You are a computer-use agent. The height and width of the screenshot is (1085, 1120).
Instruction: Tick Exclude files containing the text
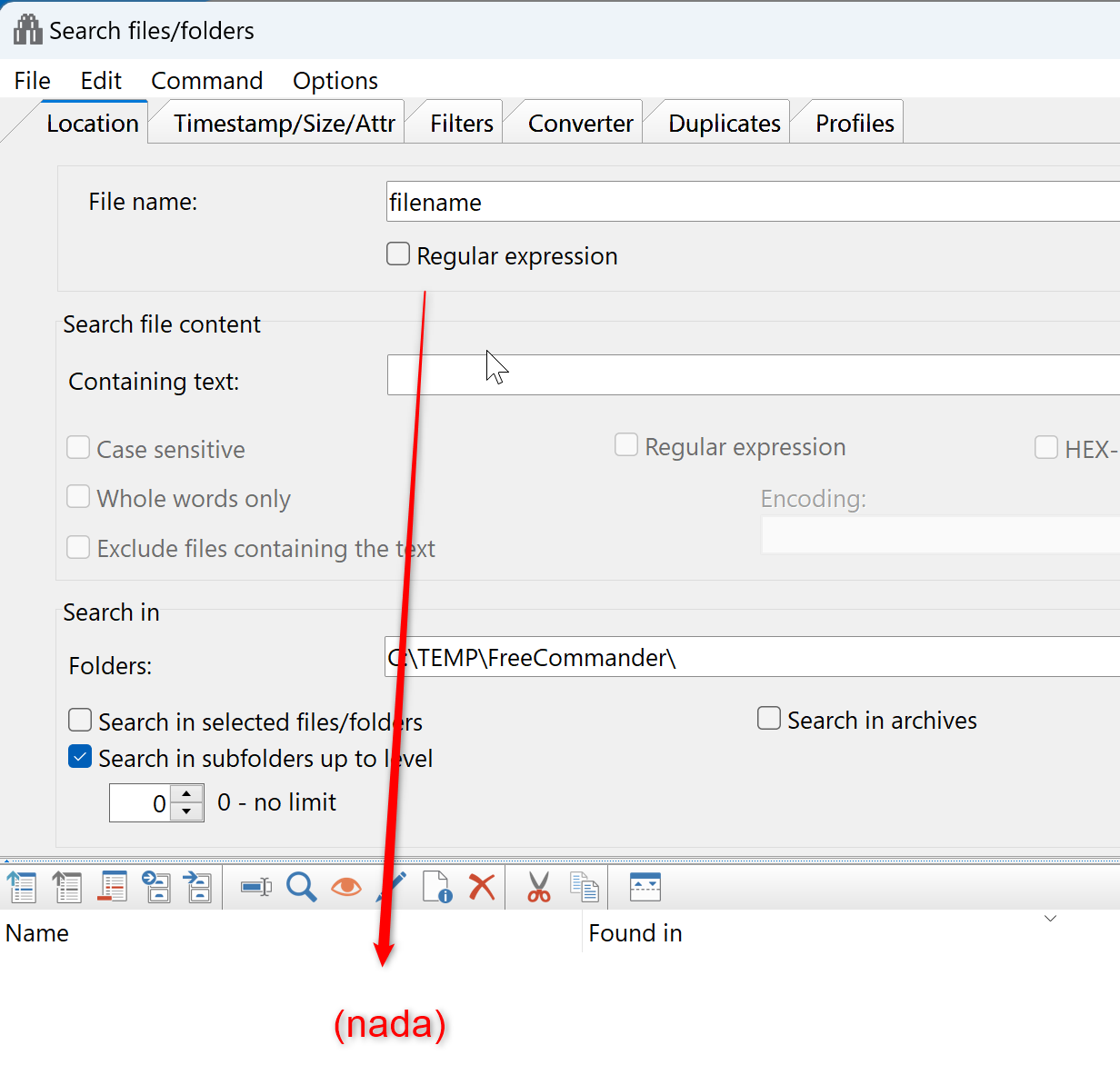point(78,546)
